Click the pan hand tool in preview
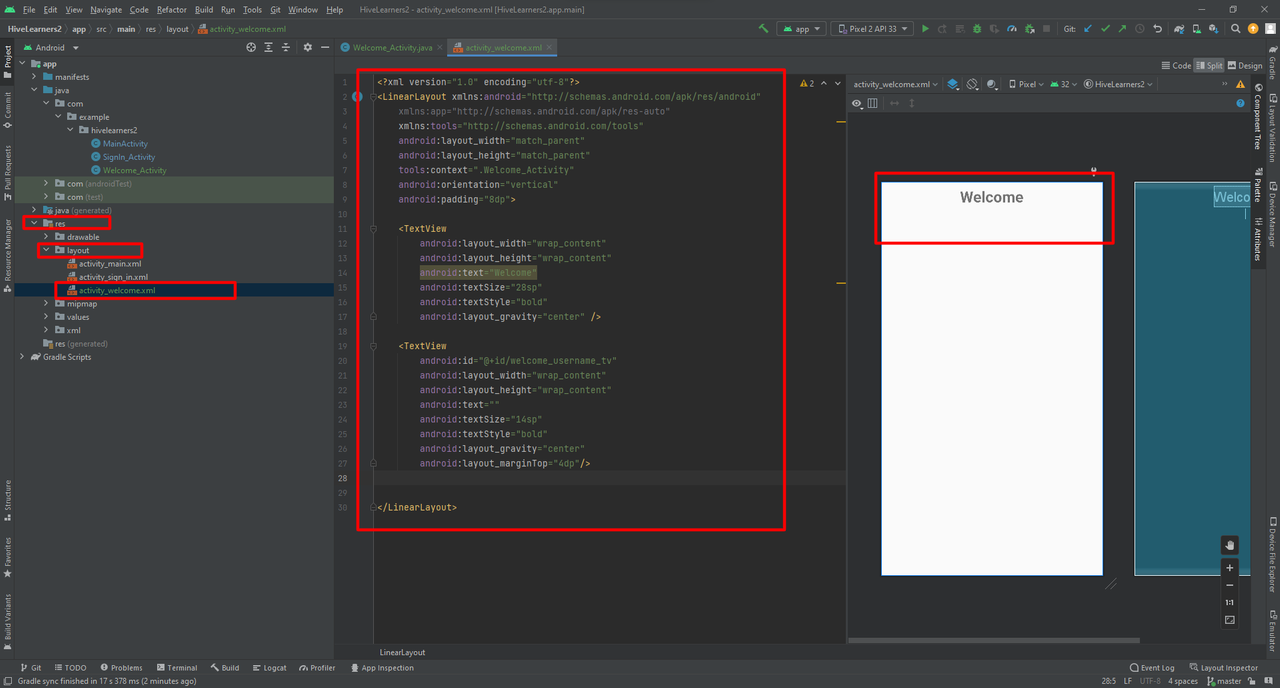This screenshot has height=688, width=1280. click(1230, 545)
